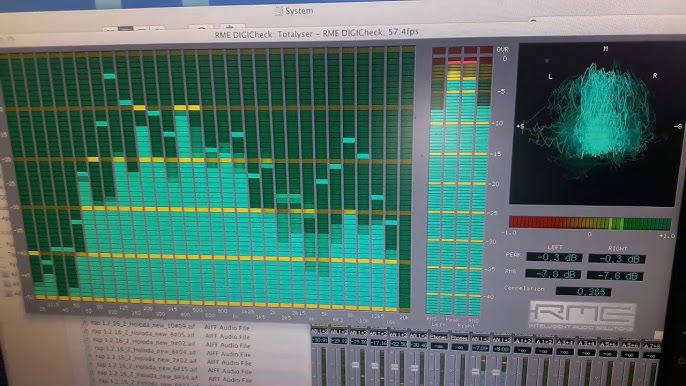
Task: Click the 0.365 correlation value readout
Action: (584, 291)
